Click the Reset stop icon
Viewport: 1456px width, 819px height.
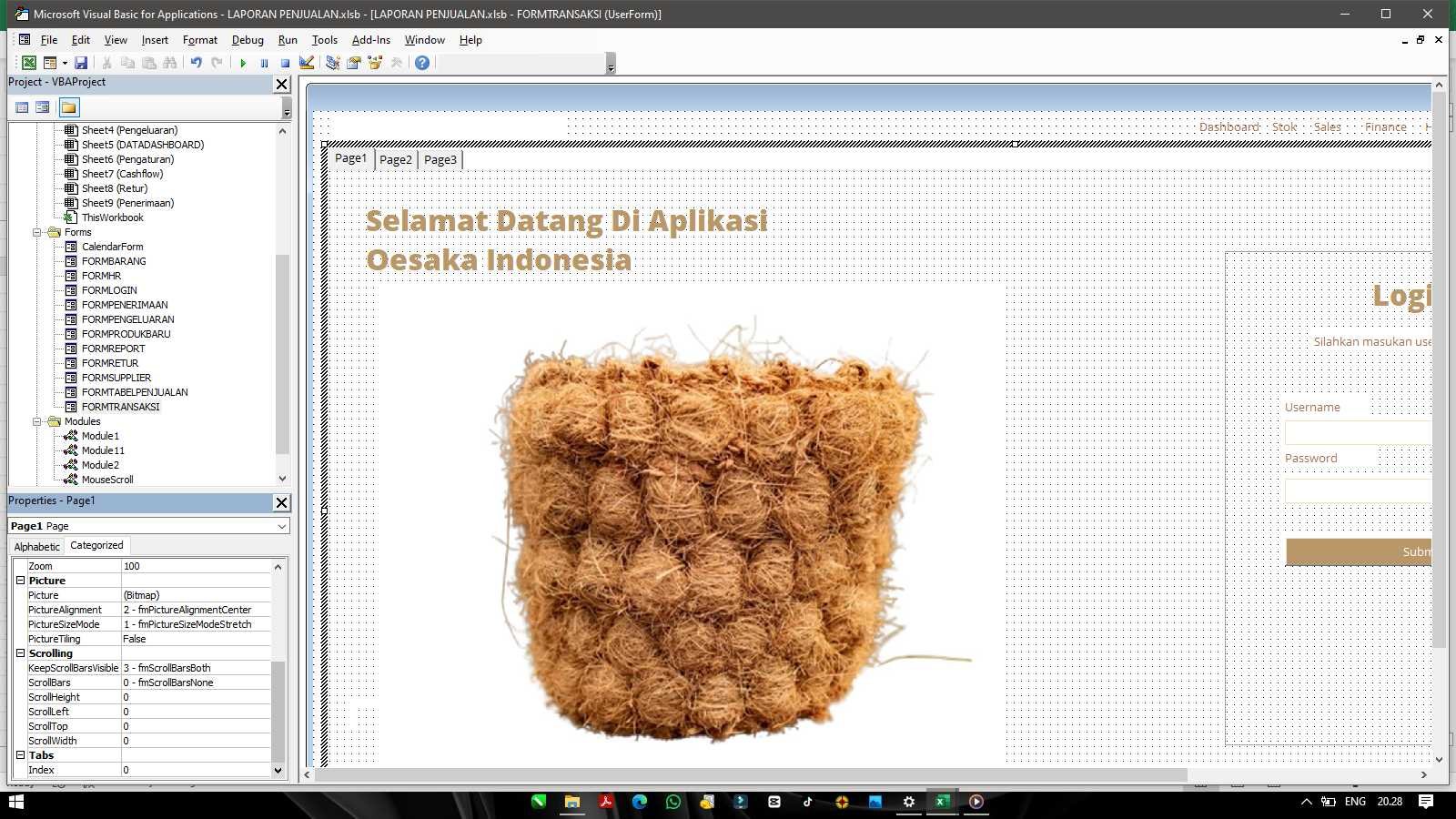(x=285, y=63)
